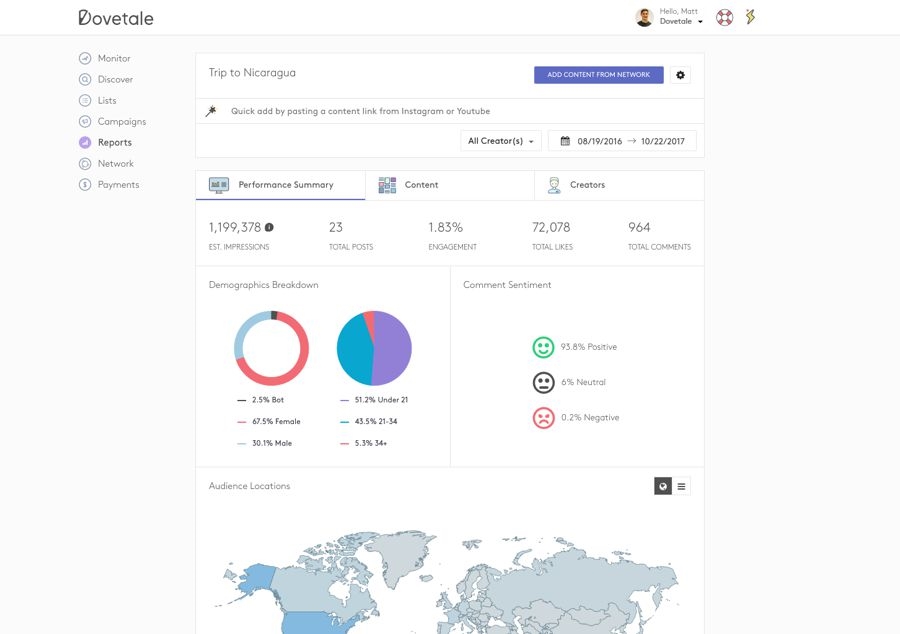Viewport: 900px width, 634px height.
Task: Select the Discover sidebar icon
Action: [85, 78]
